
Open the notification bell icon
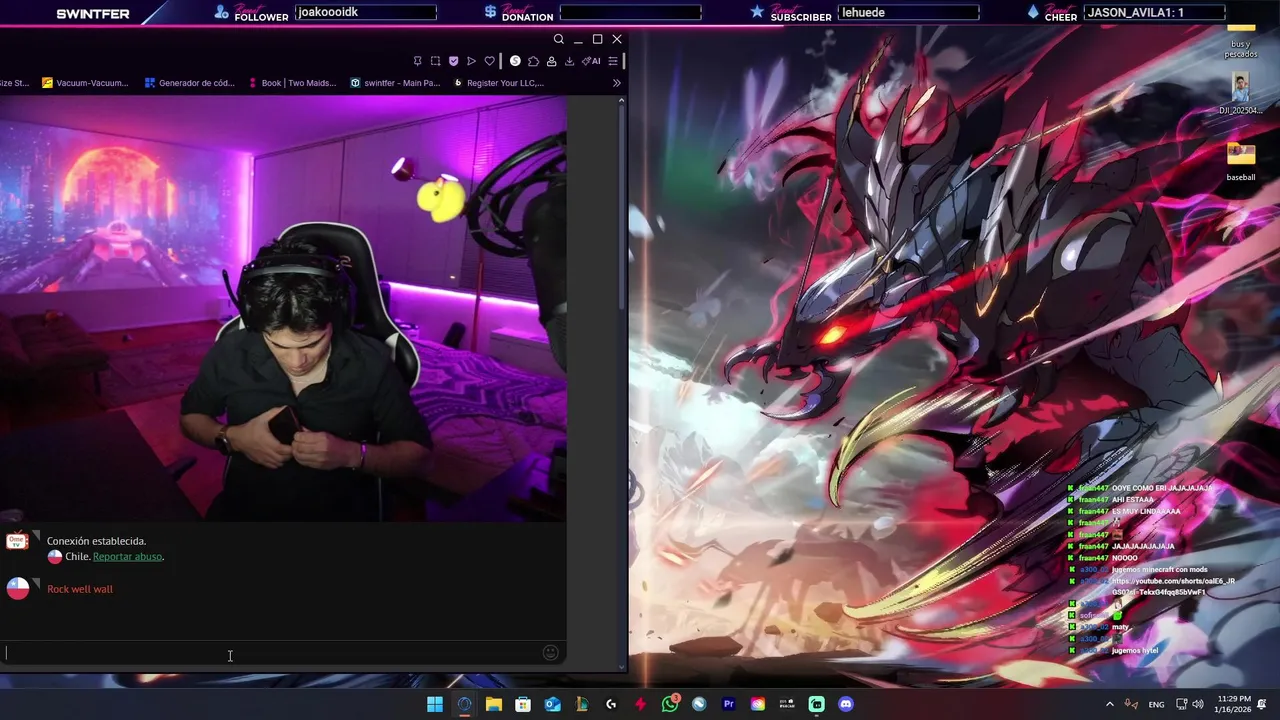(1263, 704)
